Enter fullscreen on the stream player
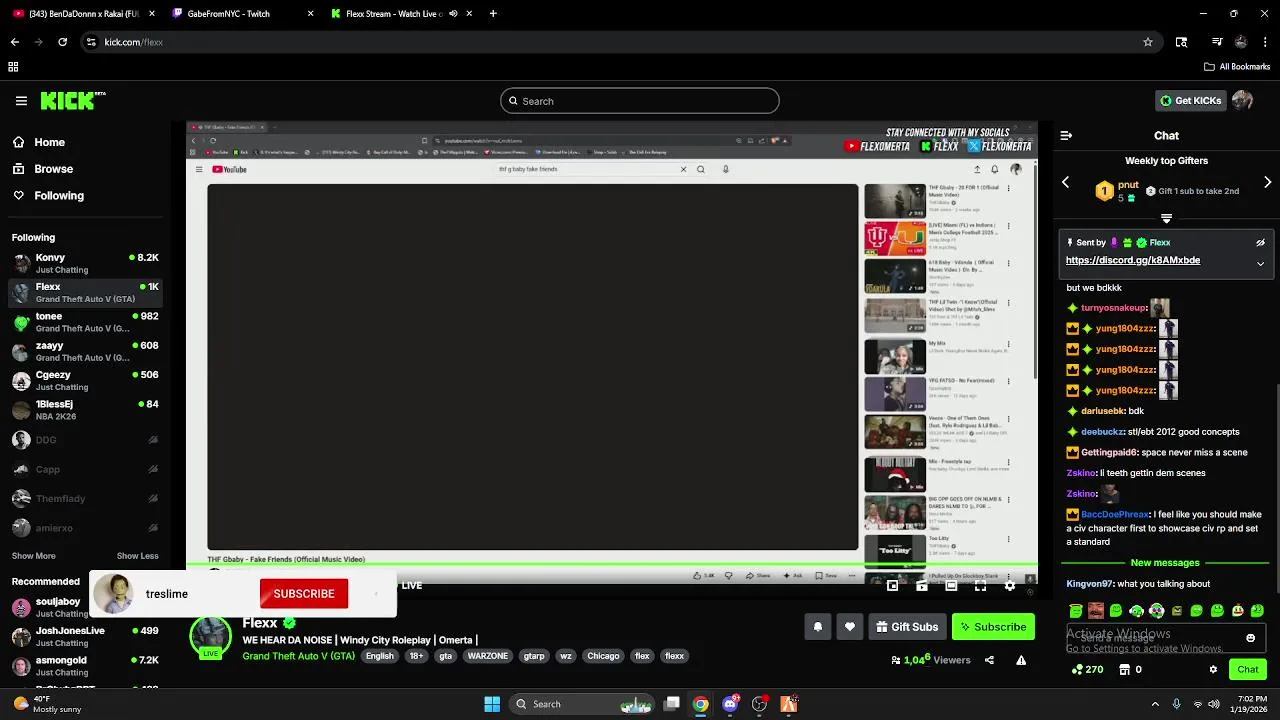Image resolution: width=1280 pixels, height=720 pixels. (x=980, y=586)
